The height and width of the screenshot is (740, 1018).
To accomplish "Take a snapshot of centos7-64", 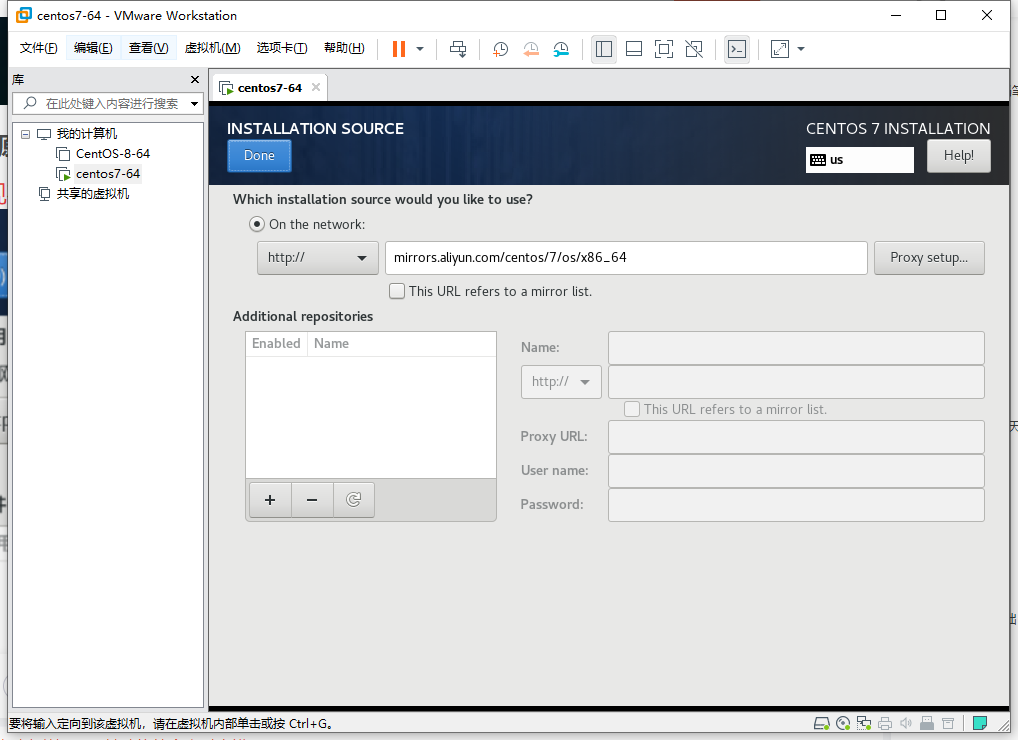I will (x=500, y=48).
